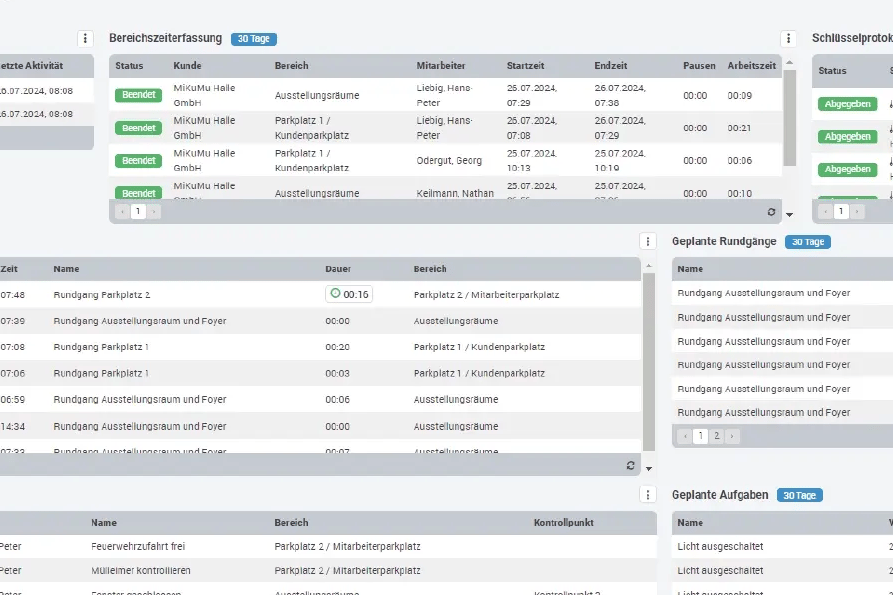The height and width of the screenshot is (595, 893).
Task: Select page 1 of Geplante Rundgänge
Action: 701,436
